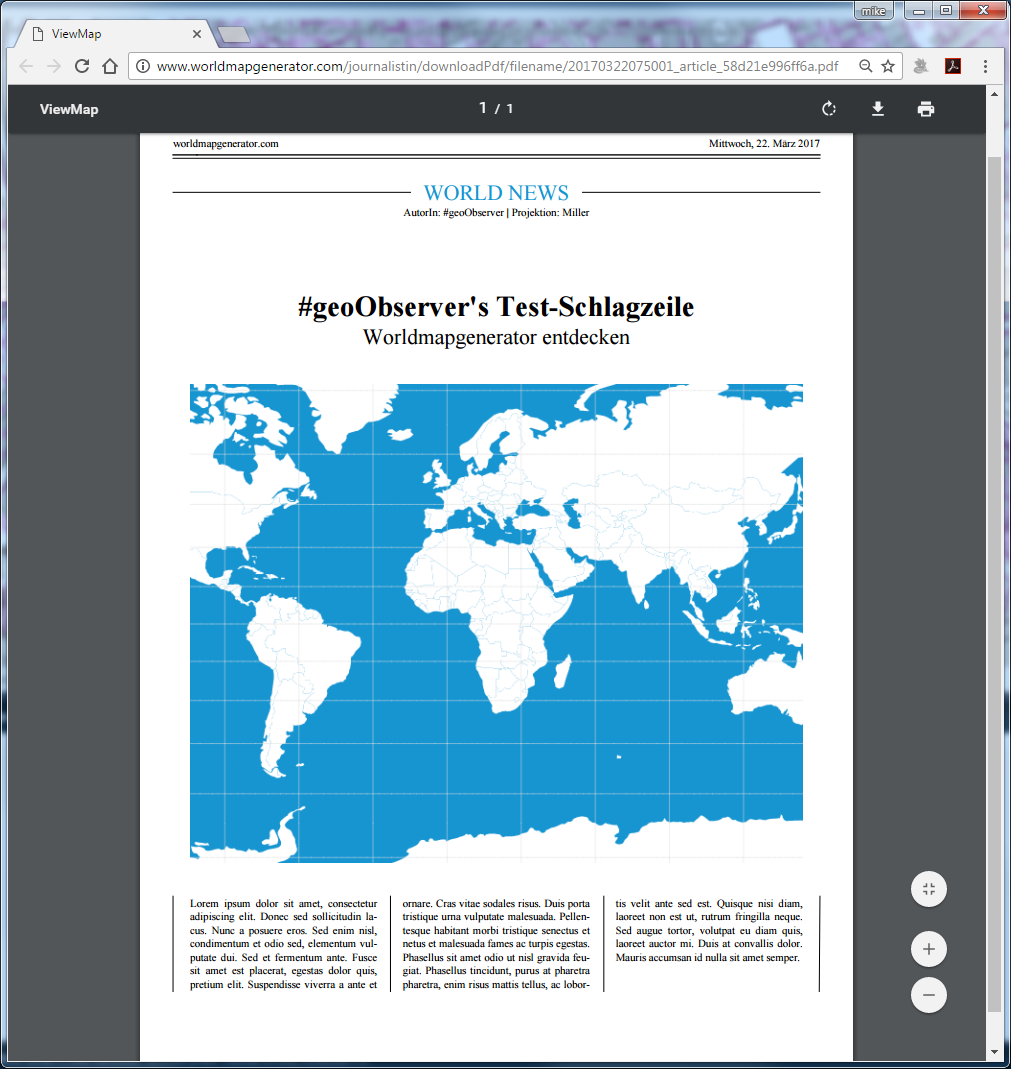
Task: Minimize the browser window
Action: coord(919,10)
